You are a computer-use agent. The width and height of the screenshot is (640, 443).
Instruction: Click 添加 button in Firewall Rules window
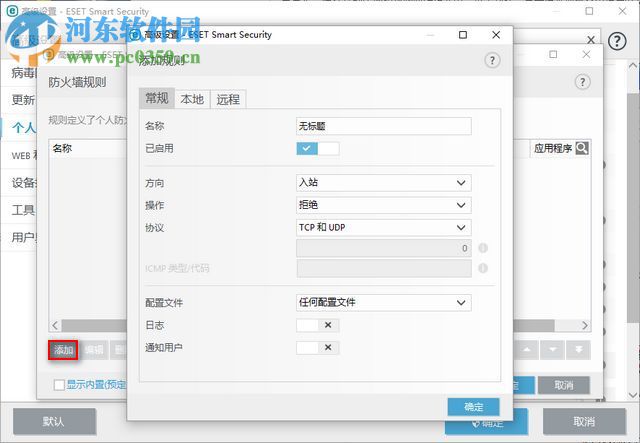pyautogui.click(x=63, y=350)
